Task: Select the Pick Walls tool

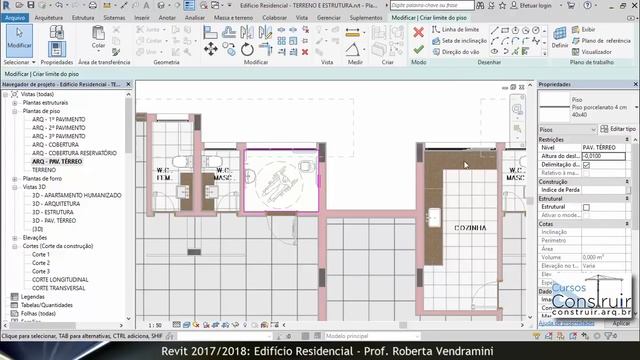Action: (x=525, y=51)
